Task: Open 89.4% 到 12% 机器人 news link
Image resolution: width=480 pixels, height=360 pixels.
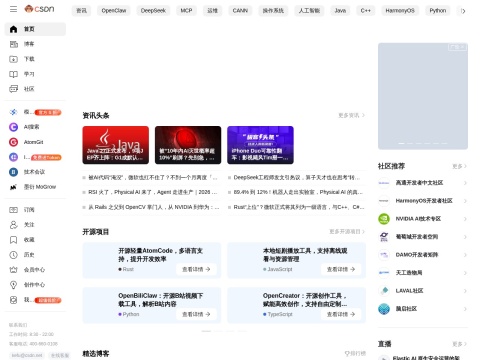Action: (x=298, y=192)
